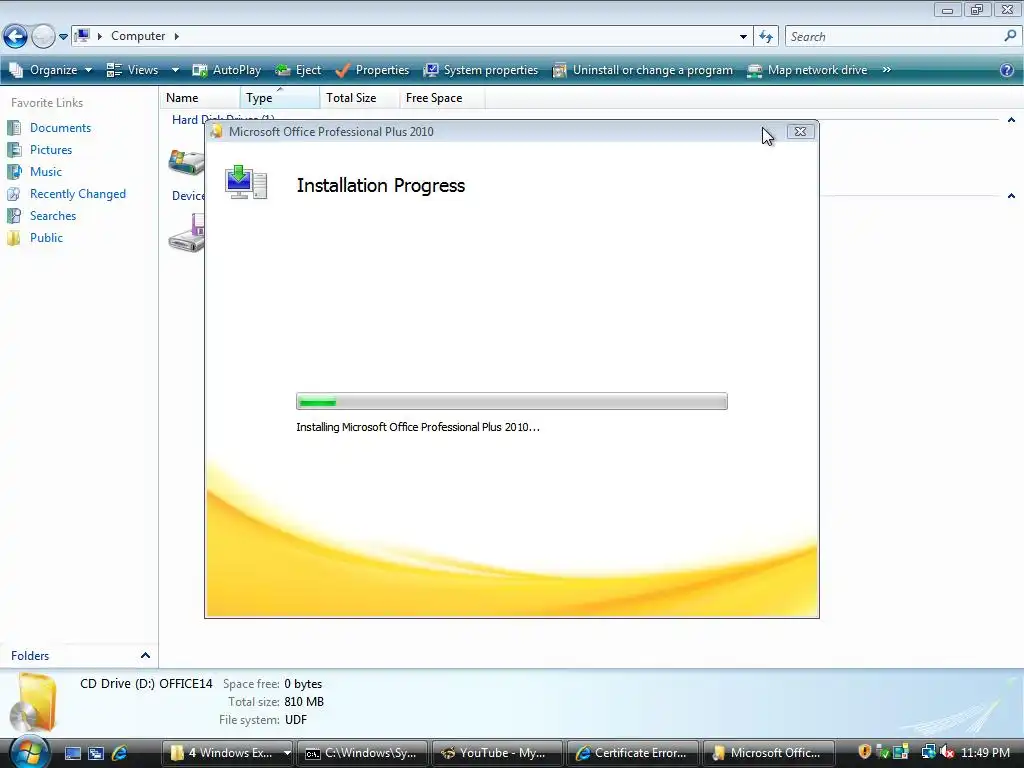Image resolution: width=1024 pixels, height=768 pixels.
Task: Select the removable storage device icon
Action: click(186, 234)
